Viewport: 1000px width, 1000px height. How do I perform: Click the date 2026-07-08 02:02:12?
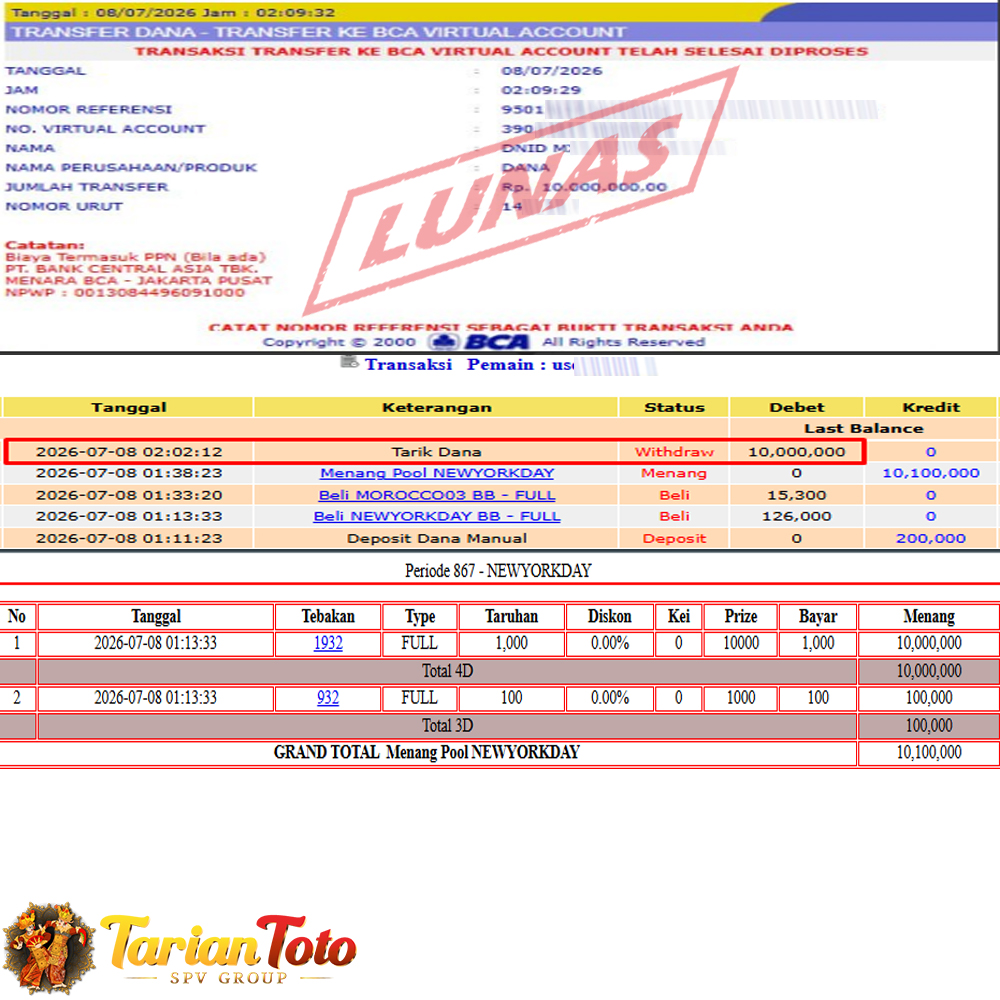click(129, 452)
